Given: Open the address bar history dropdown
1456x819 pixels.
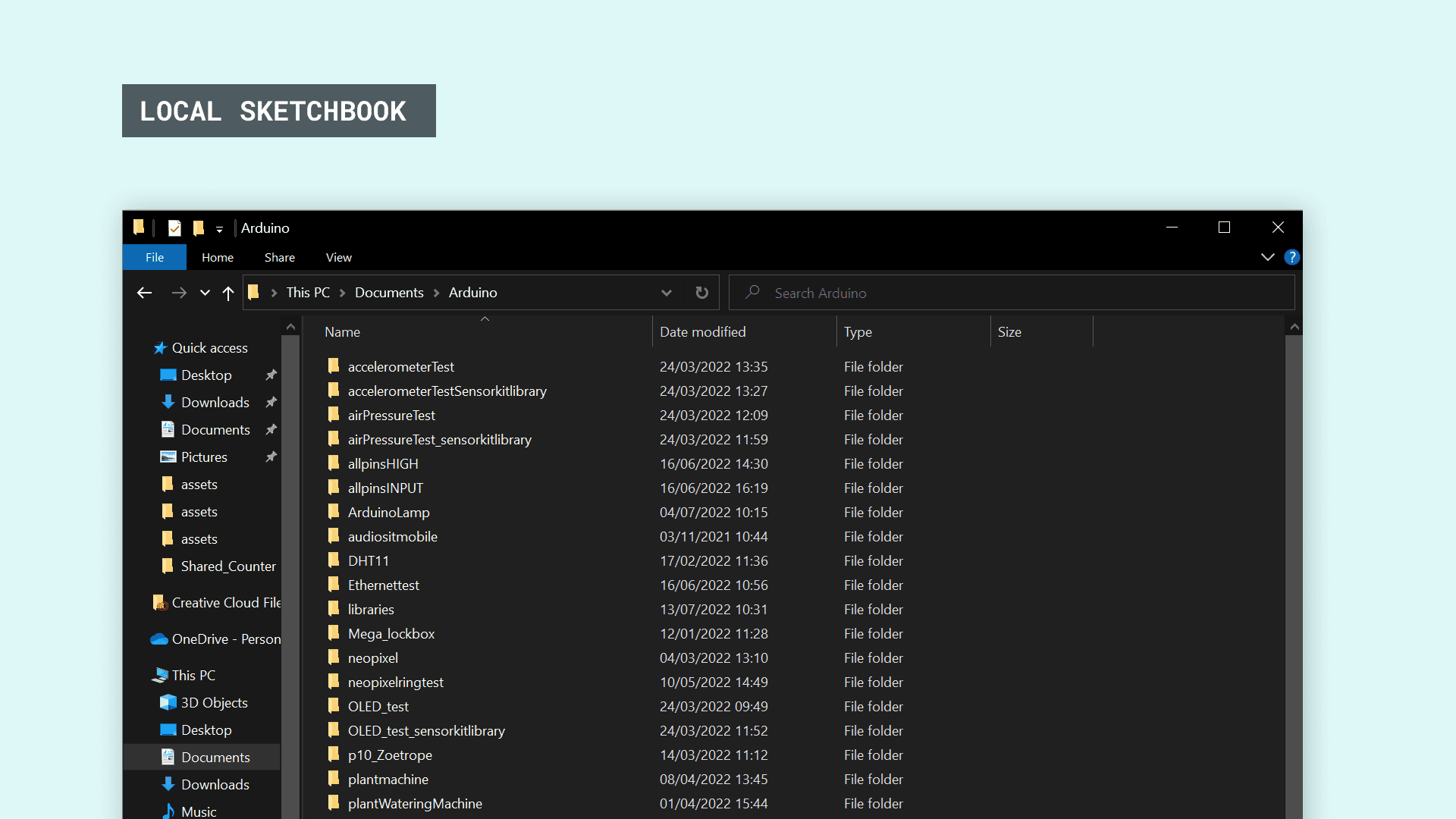Looking at the screenshot, I should click(x=666, y=293).
